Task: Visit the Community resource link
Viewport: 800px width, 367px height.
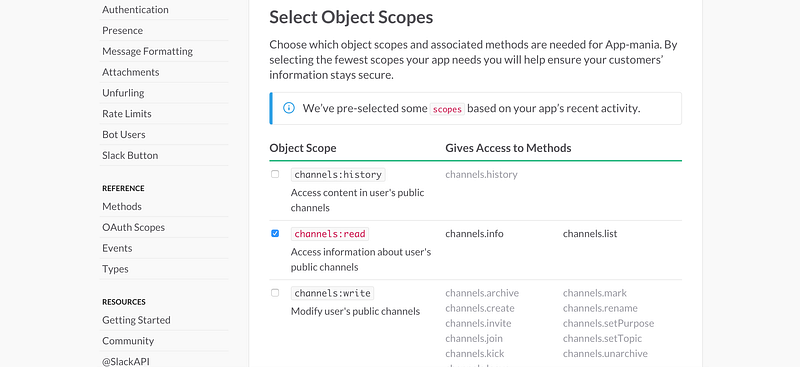Action: (x=128, y=341)
